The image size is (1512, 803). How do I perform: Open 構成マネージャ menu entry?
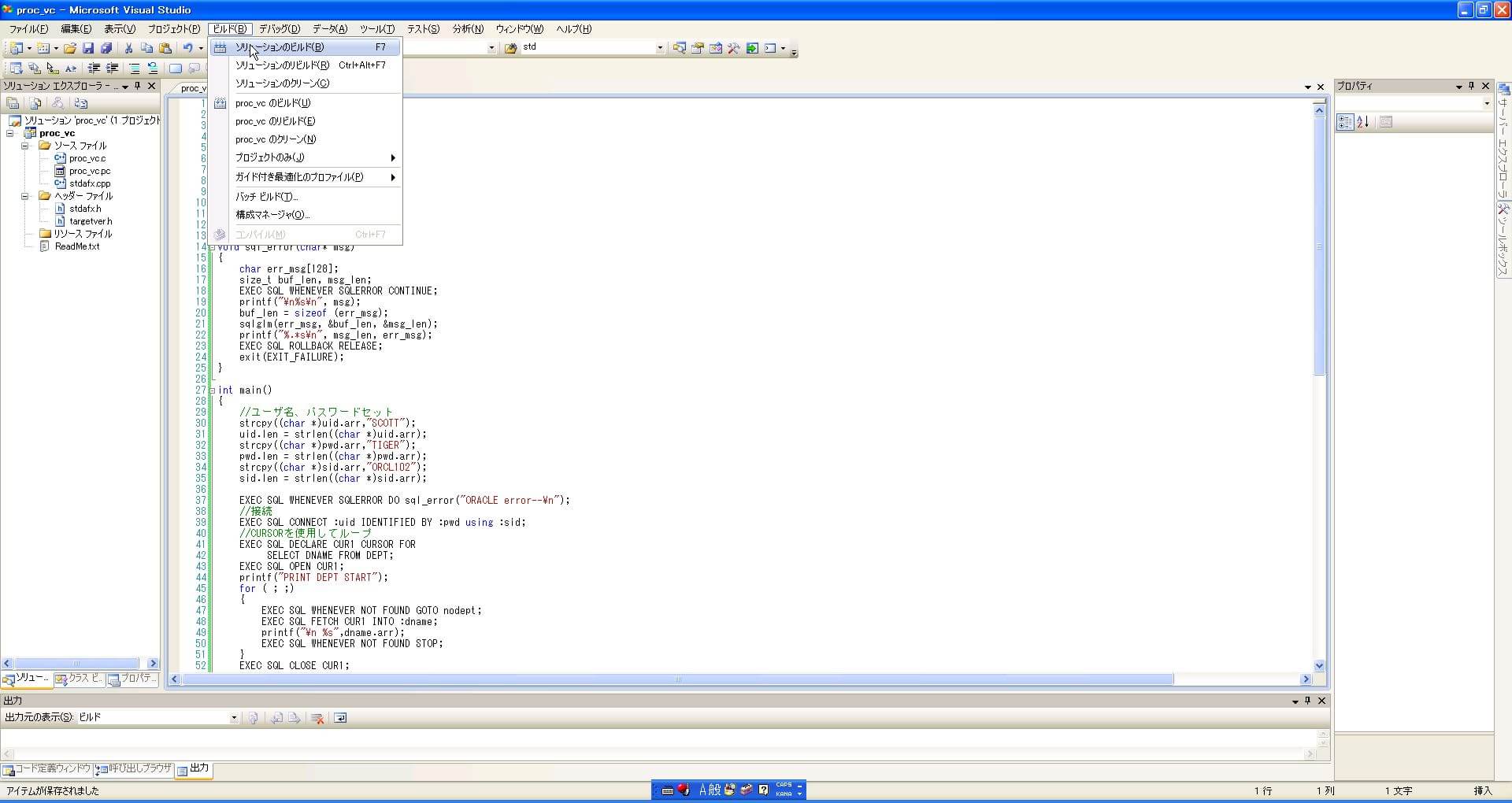pos(306,215)
